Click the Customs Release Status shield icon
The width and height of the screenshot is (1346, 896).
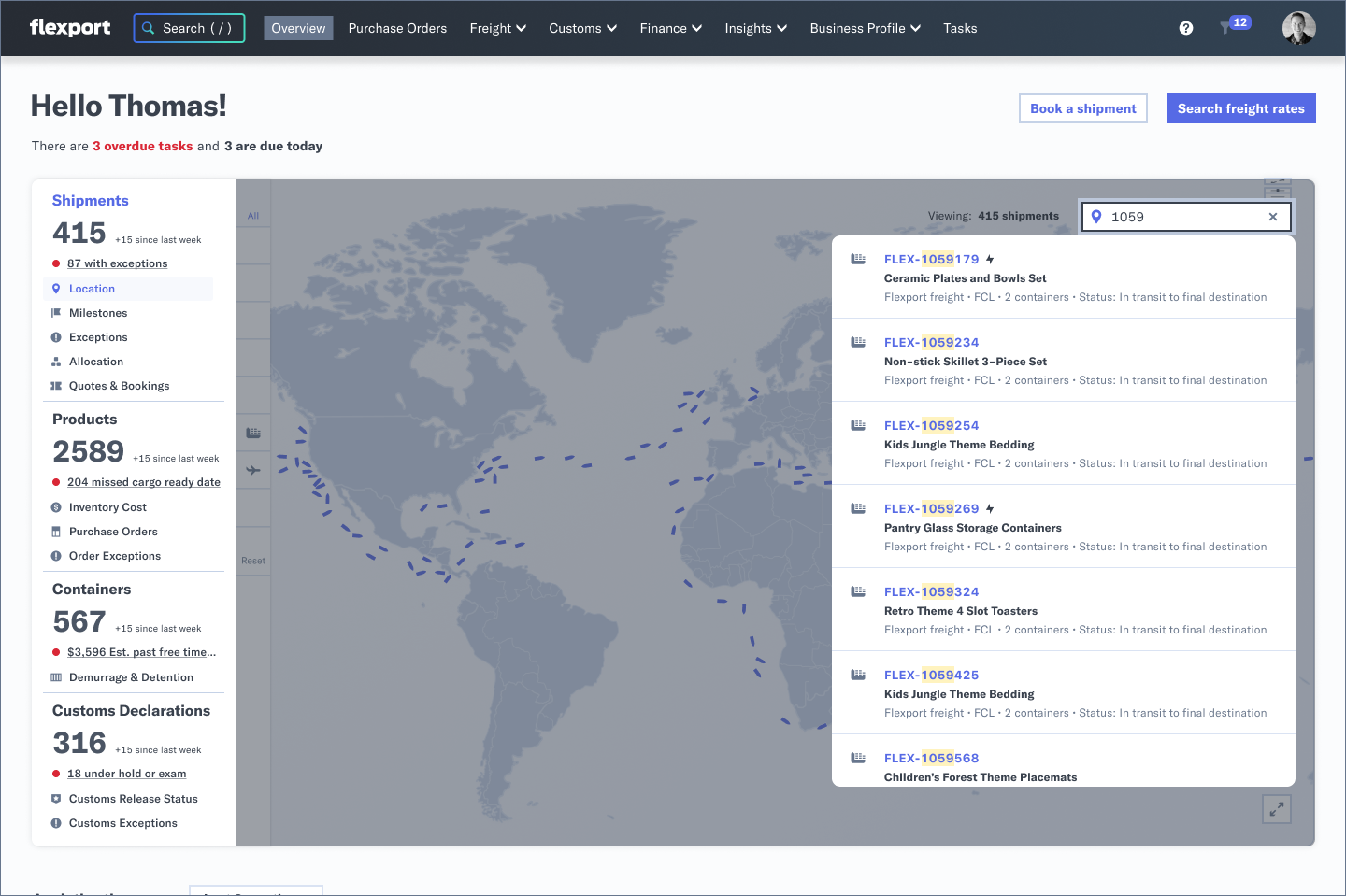pyautogui.click(x=57, y=799)
